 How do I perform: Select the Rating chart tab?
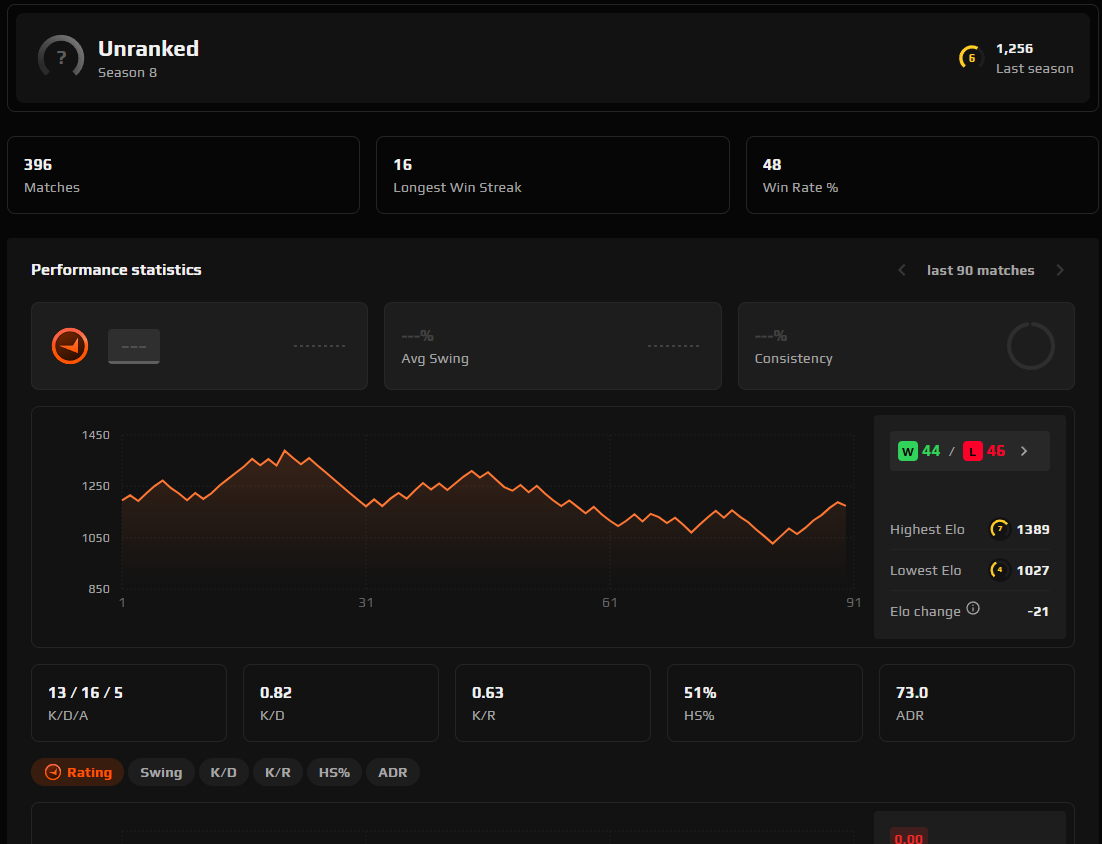tap(77, 772)
